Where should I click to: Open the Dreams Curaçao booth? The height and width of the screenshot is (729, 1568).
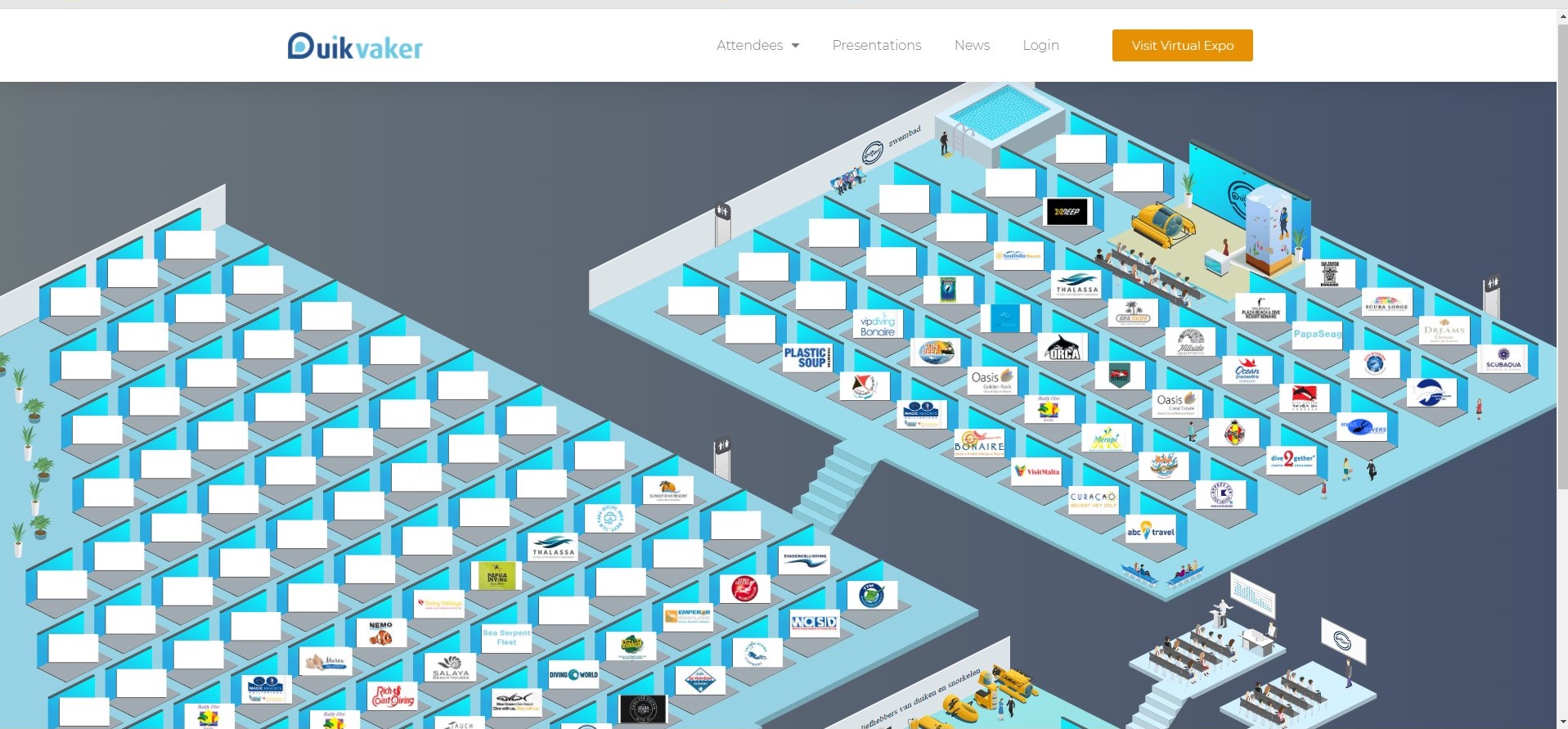pos(1444,330)
